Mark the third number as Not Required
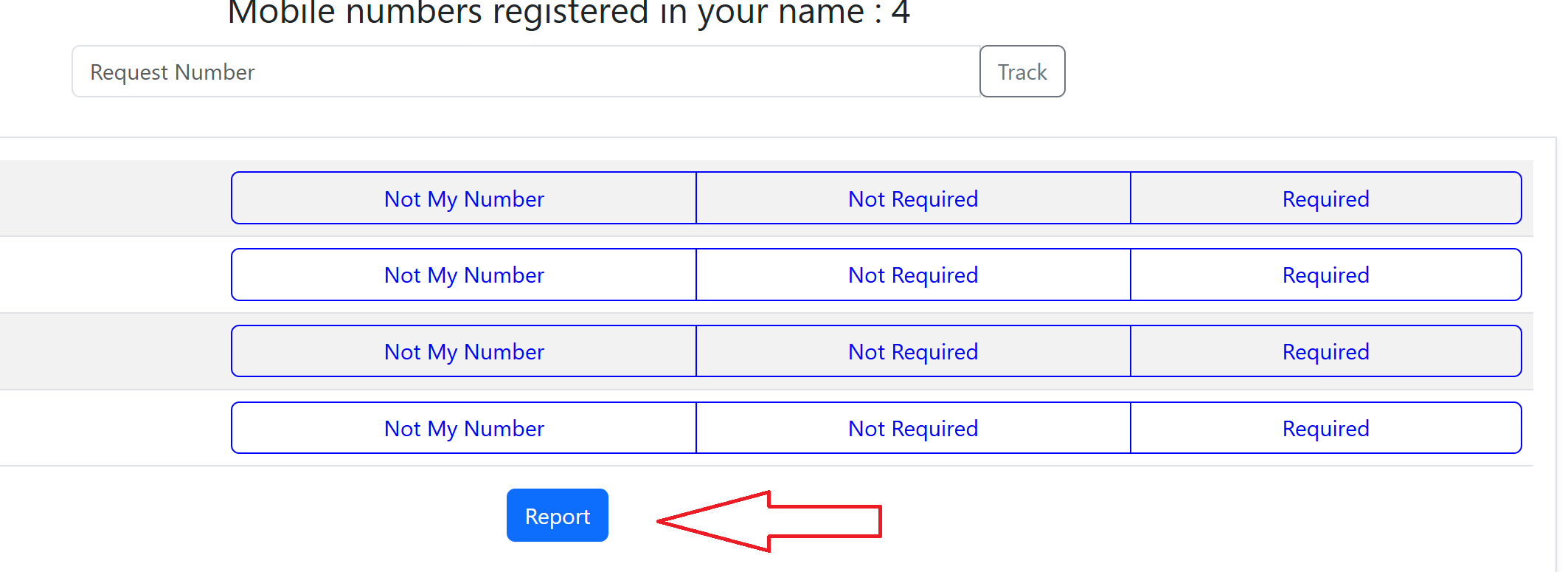 pyautogui.click(x=912, y=352)
